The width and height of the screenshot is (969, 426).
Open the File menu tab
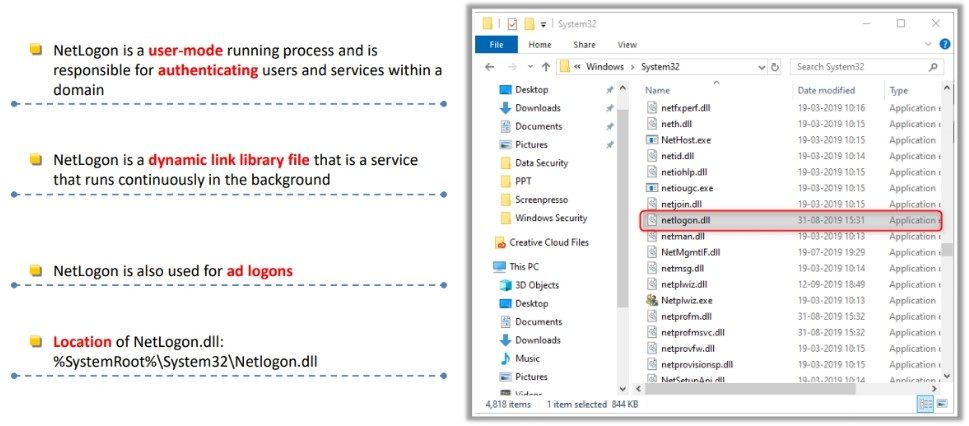(496, 45)
